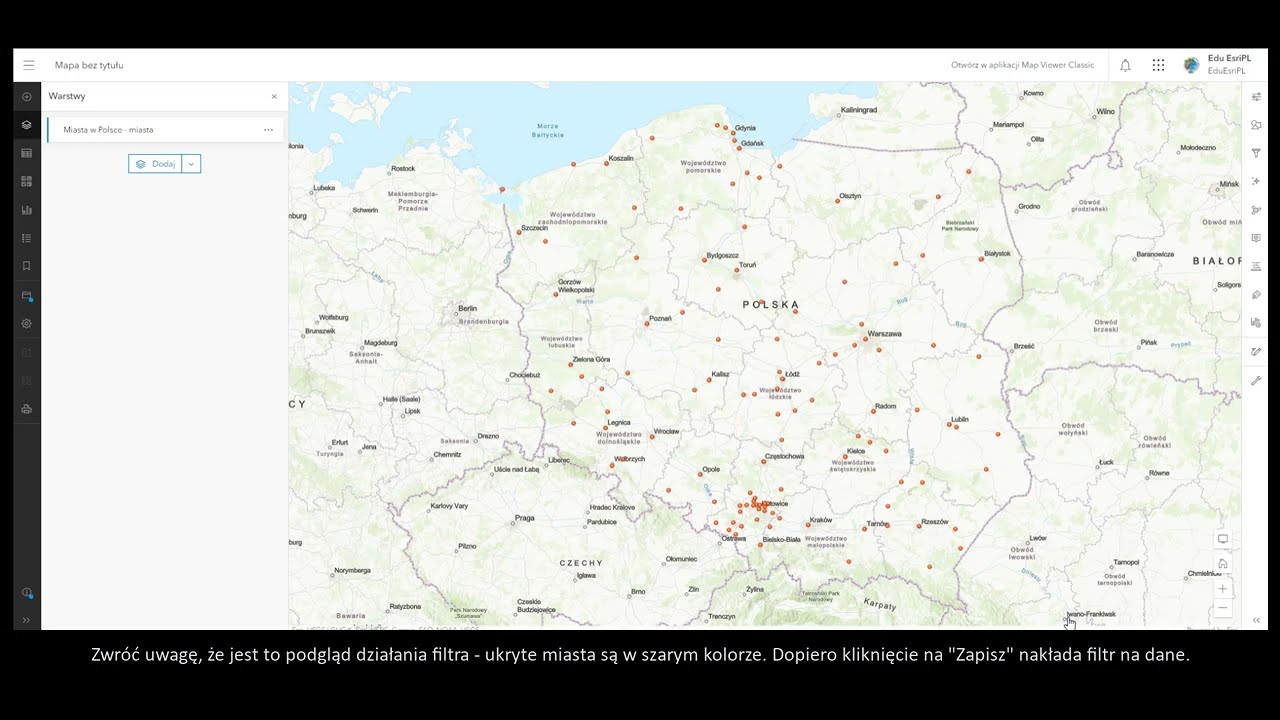Close the Warstwy panel

click(x=274, y=96)
